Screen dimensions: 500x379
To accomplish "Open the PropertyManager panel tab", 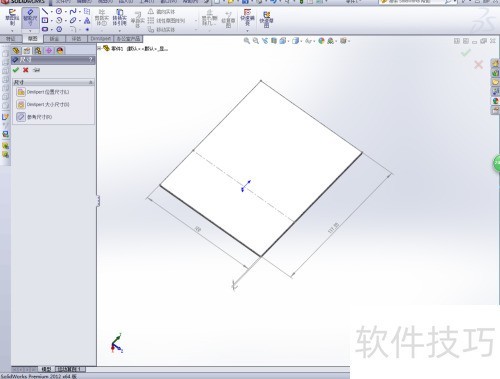I will pos(27,51).
